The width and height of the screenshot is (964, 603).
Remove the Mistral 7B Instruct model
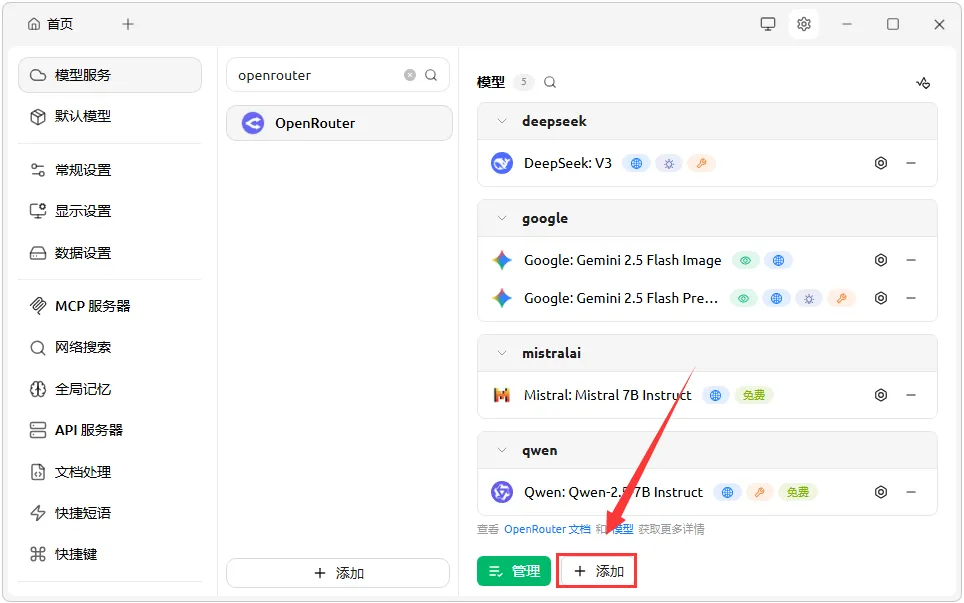(911, 395)
